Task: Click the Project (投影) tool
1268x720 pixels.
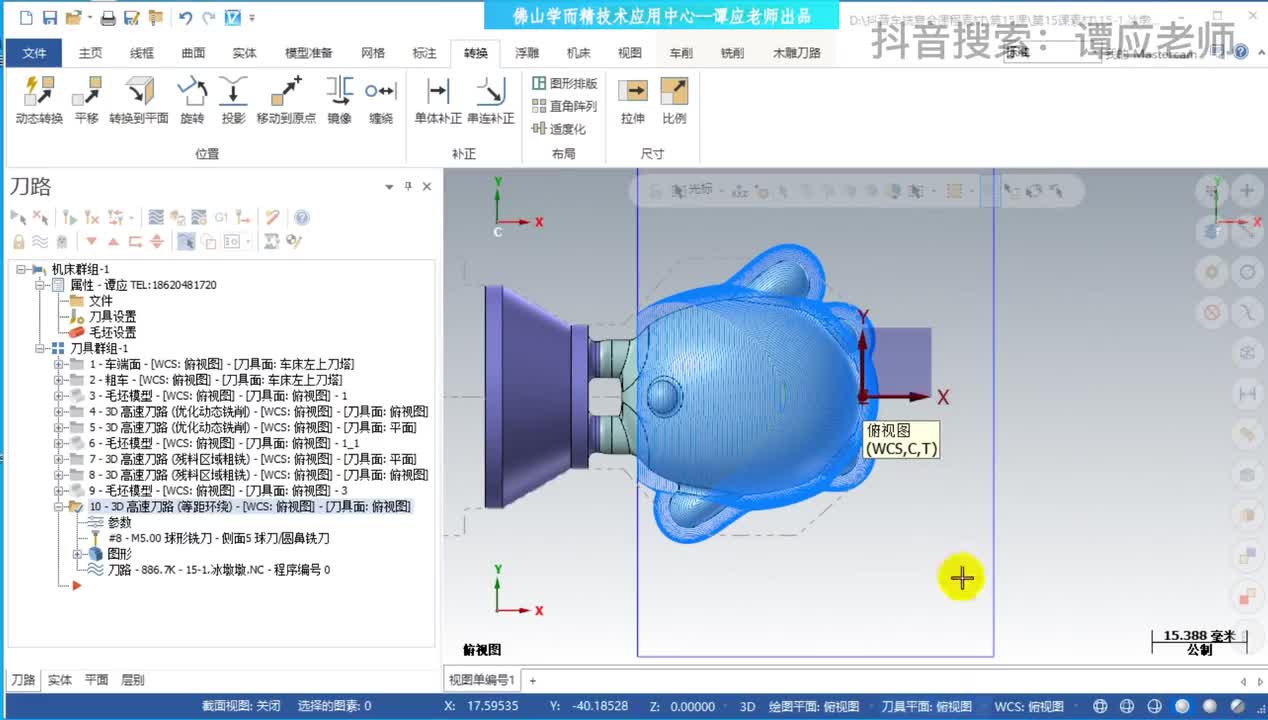Action: pos(233,100)
